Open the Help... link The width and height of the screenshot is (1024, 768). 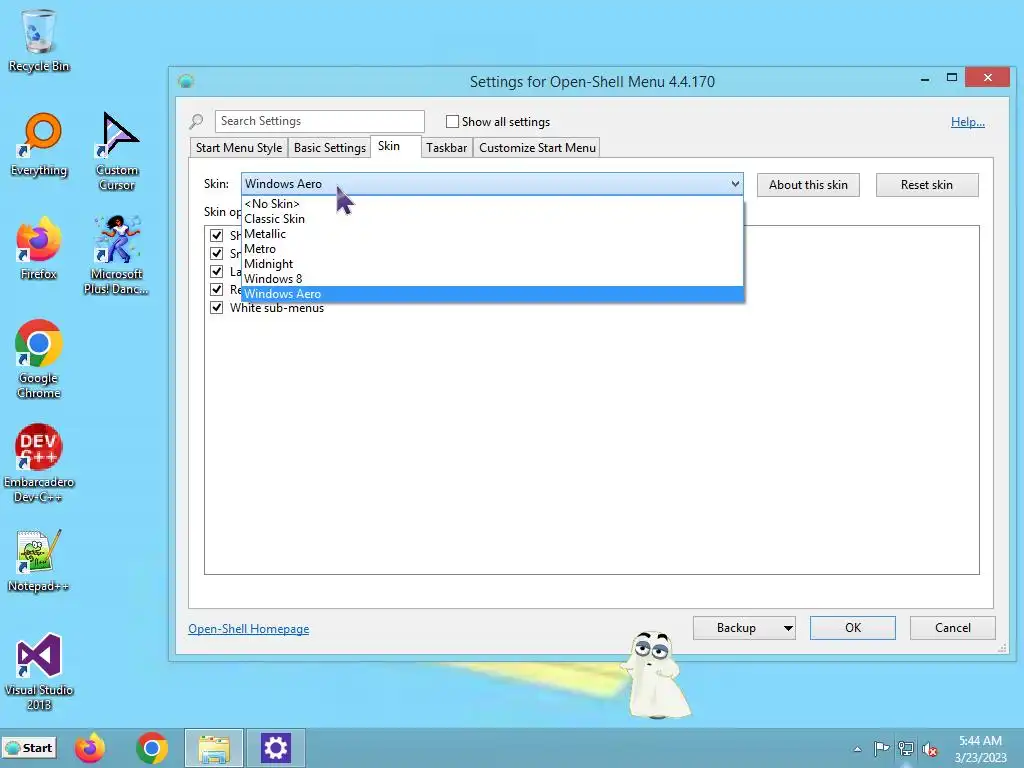coord(968,121)
